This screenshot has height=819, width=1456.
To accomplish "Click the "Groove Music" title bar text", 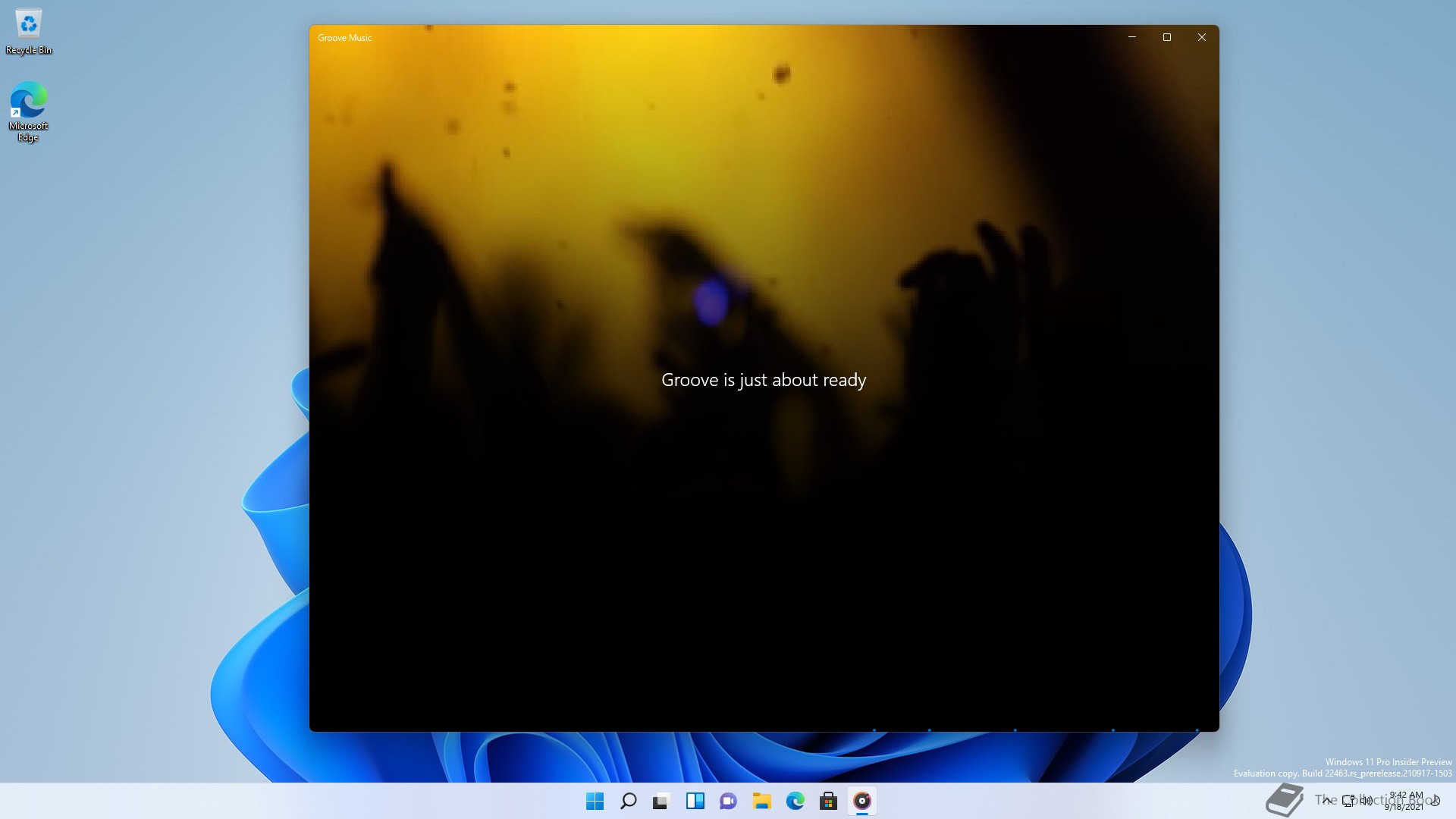I will click(344, 38).
